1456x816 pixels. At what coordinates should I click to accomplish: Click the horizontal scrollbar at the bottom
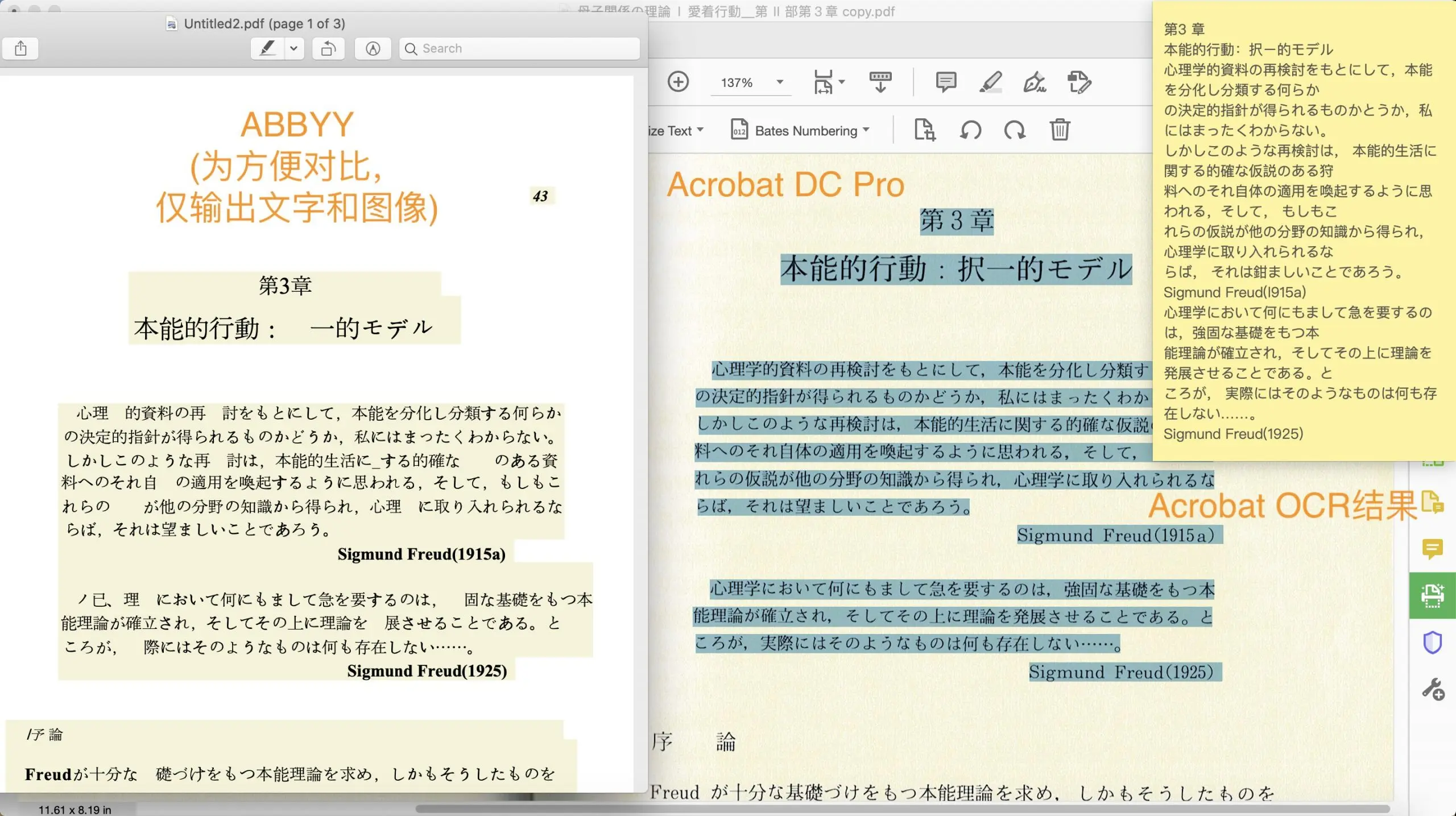(x=902, y=808)
